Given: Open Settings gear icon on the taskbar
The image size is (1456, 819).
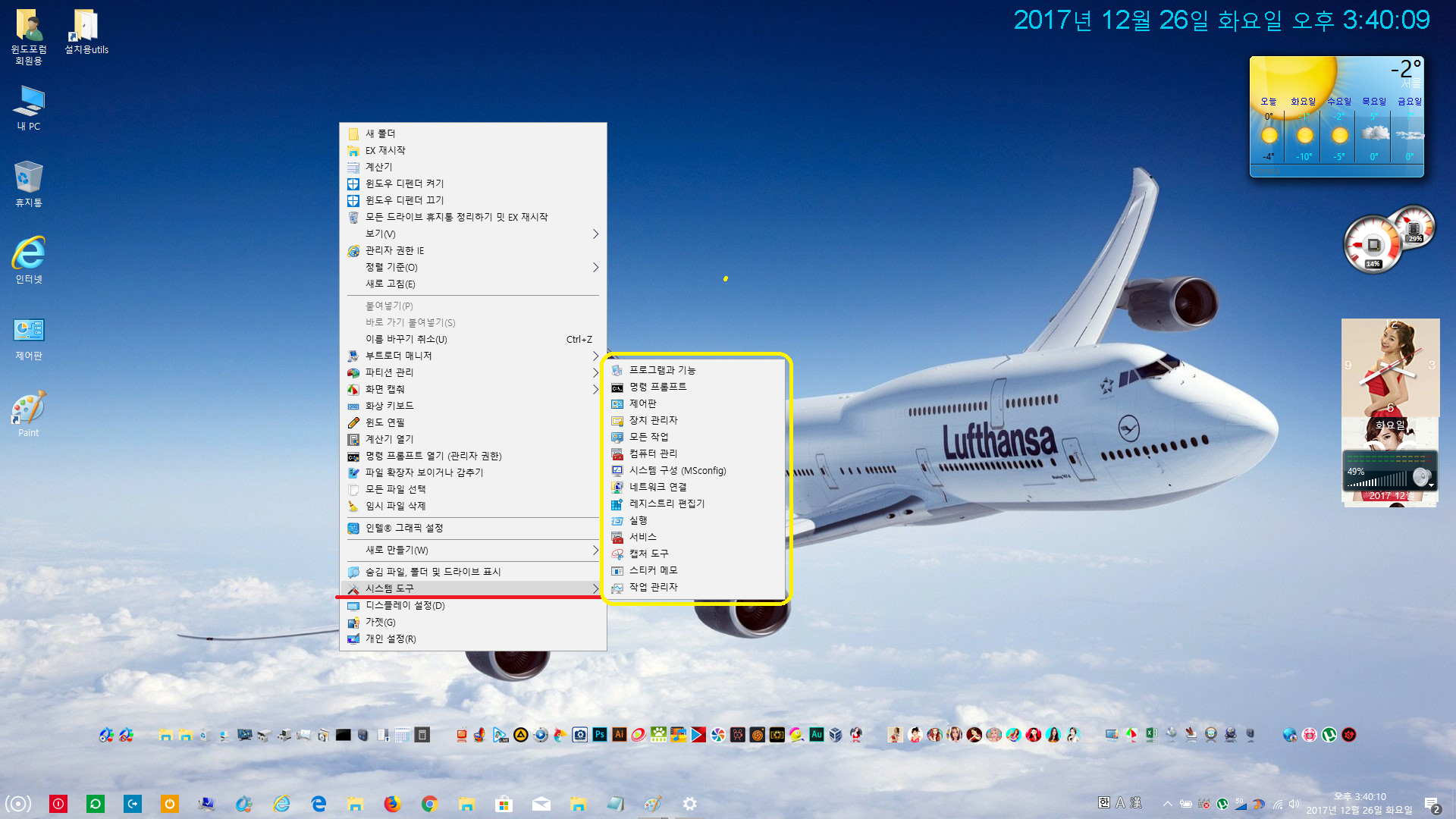Looking at the screenshot, I should [689, 804].
